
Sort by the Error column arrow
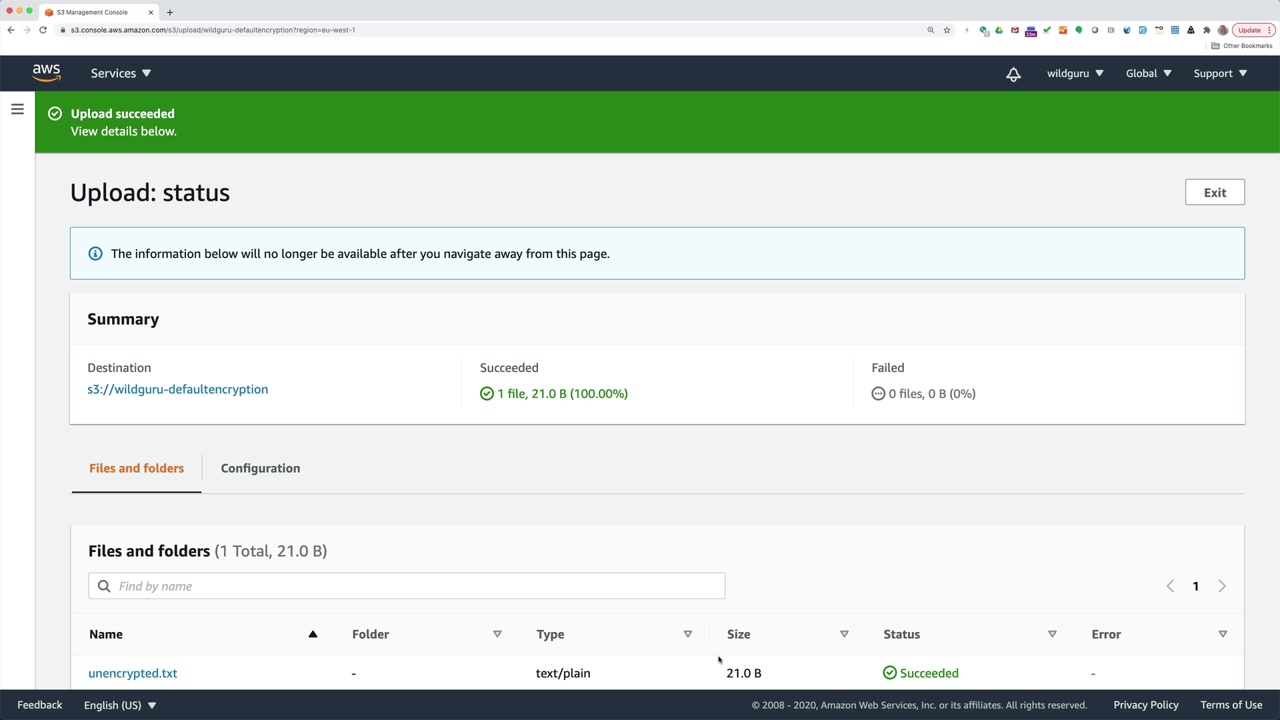point(1222,634)
